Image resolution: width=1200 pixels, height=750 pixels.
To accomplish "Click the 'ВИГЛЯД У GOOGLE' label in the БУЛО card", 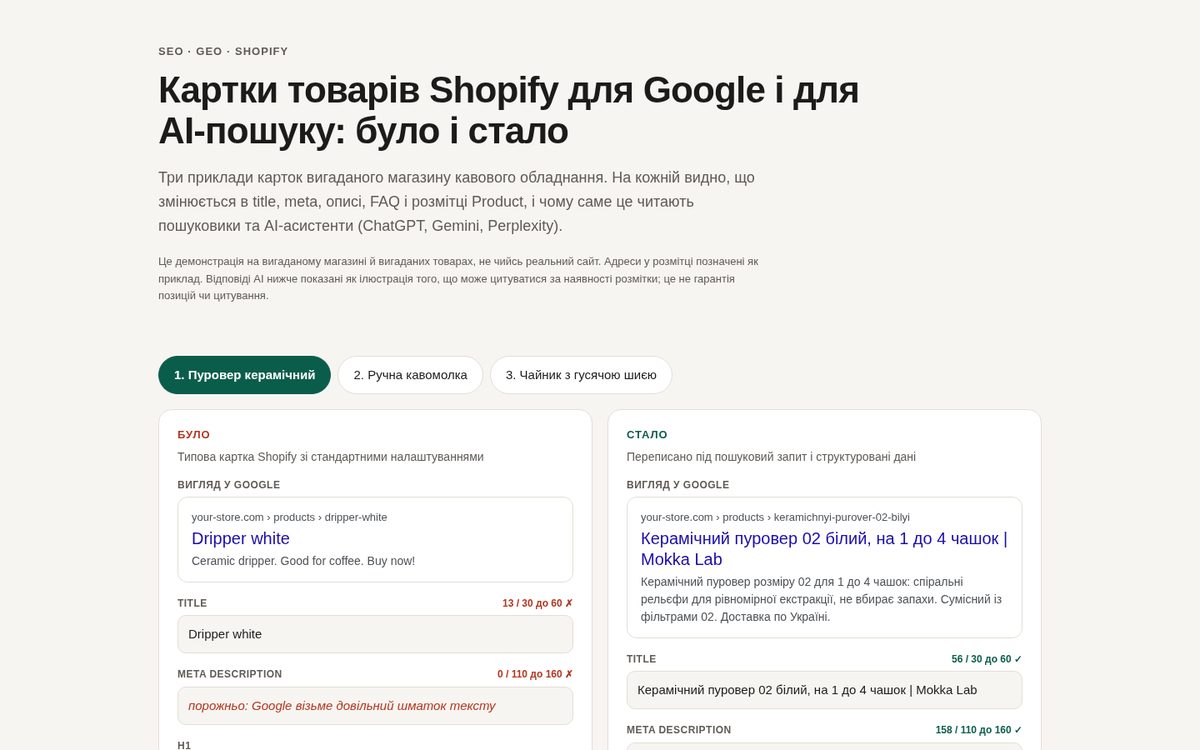I will coord(229,485).
